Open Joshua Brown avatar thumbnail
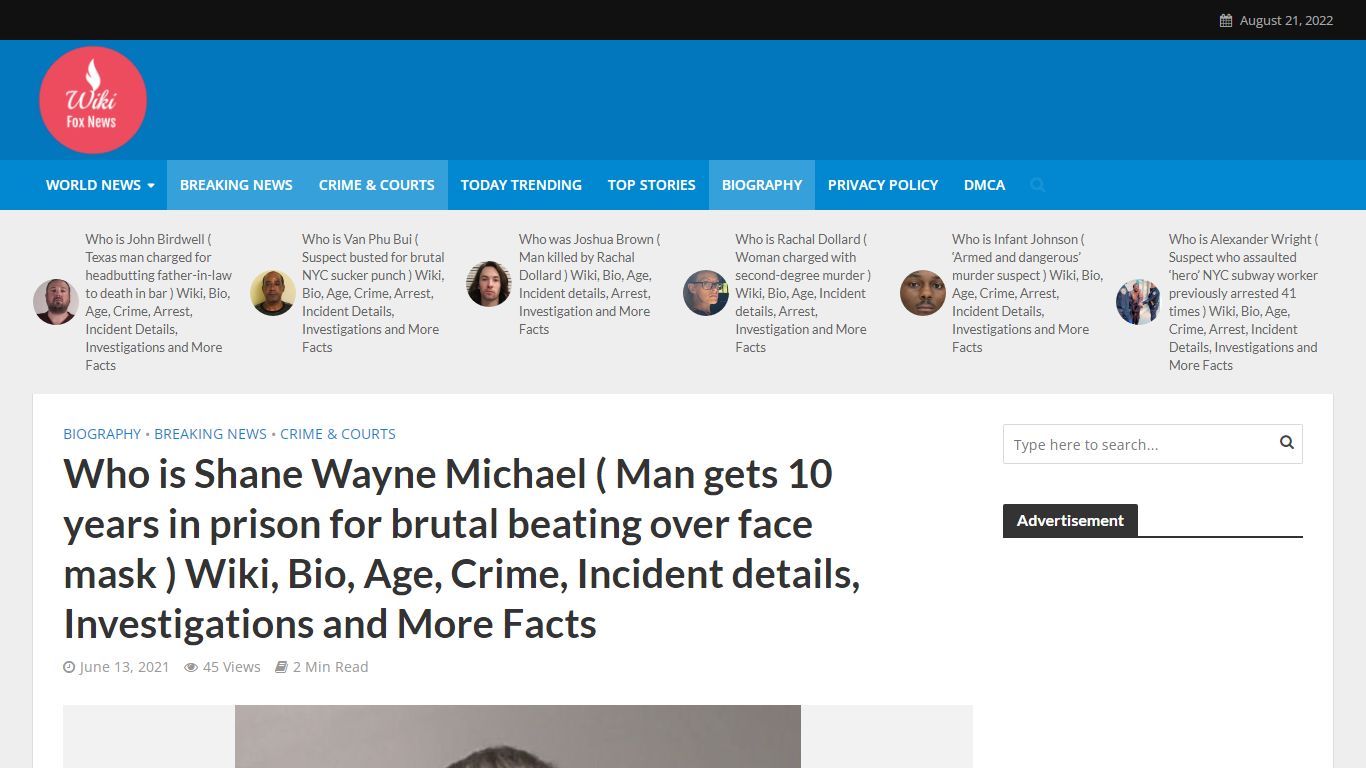 [489, 284]
